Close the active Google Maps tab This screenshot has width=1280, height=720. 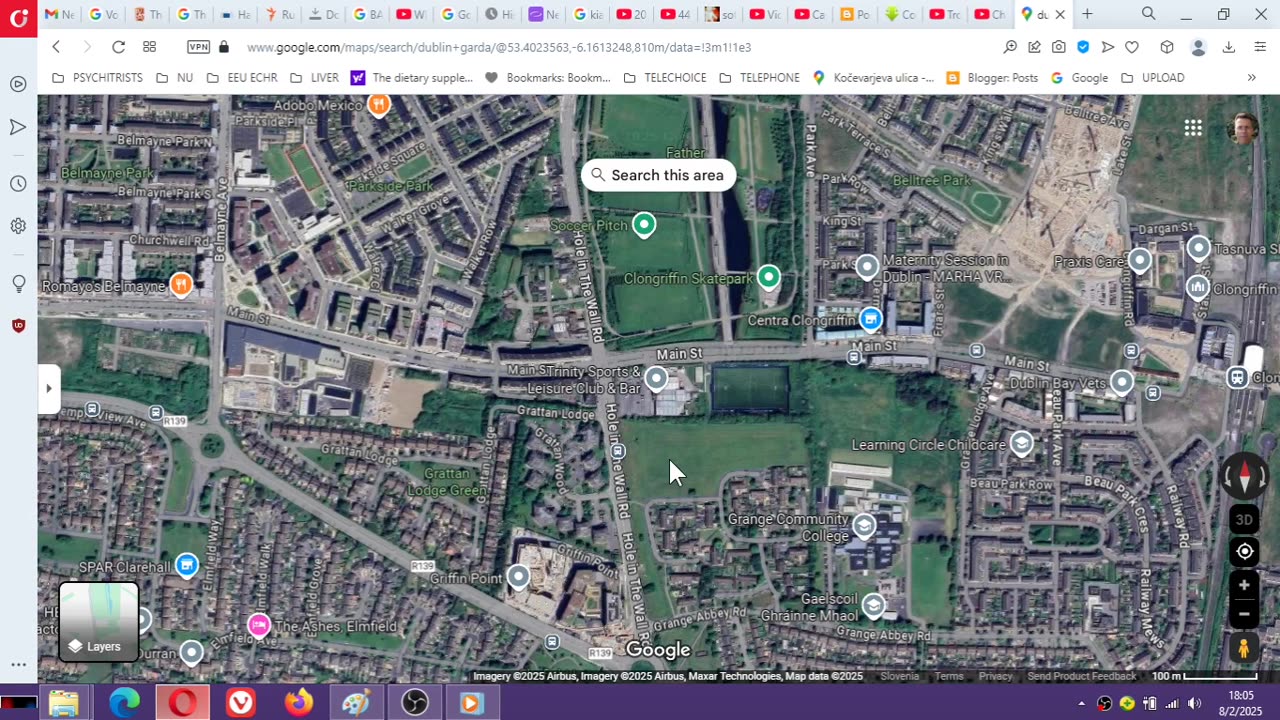[1060, 15]
